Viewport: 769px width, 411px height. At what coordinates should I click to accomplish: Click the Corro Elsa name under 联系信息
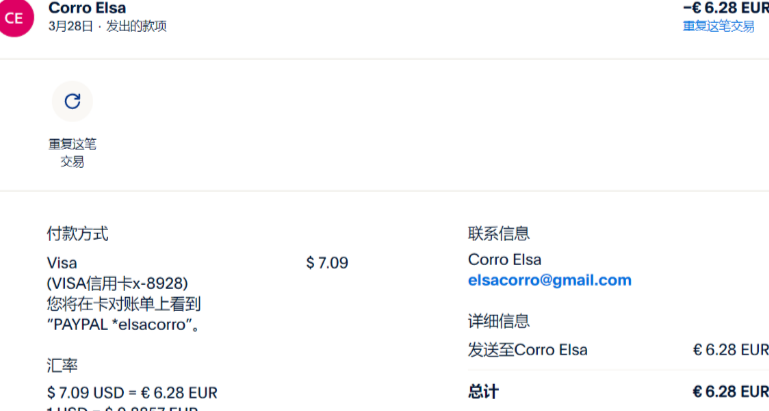pyautogui.click(x=505, y=259)
